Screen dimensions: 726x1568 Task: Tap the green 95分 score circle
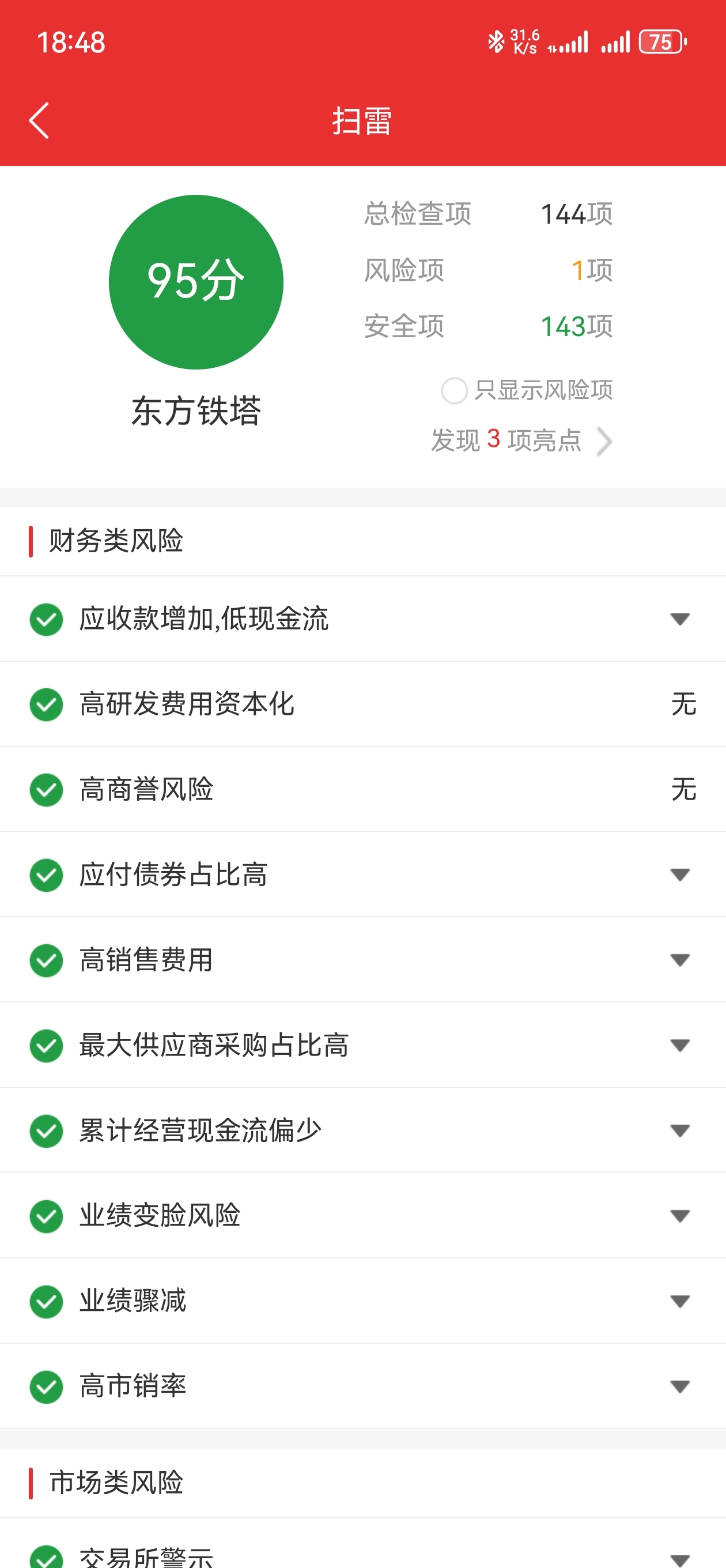click(196, 282)
